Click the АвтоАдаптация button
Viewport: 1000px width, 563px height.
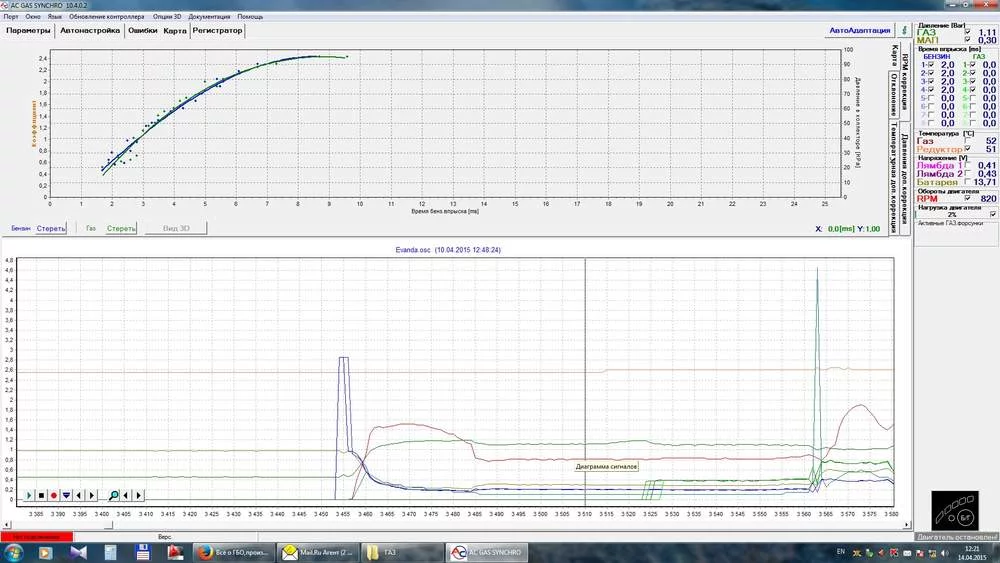click(x=858, y=31)
